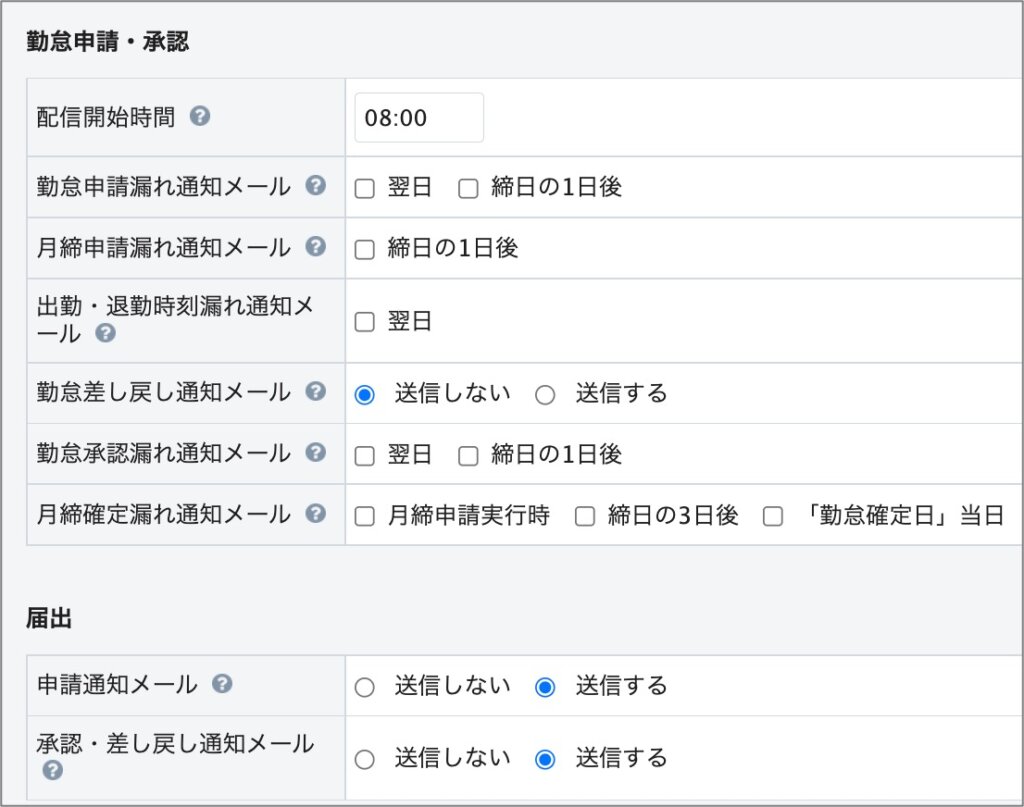Viewport: 1024px width, 807px height.
Task: Tick 締日の1日後 for 月締申請漏れ通知メール
Action: click(x=365, y=249)
